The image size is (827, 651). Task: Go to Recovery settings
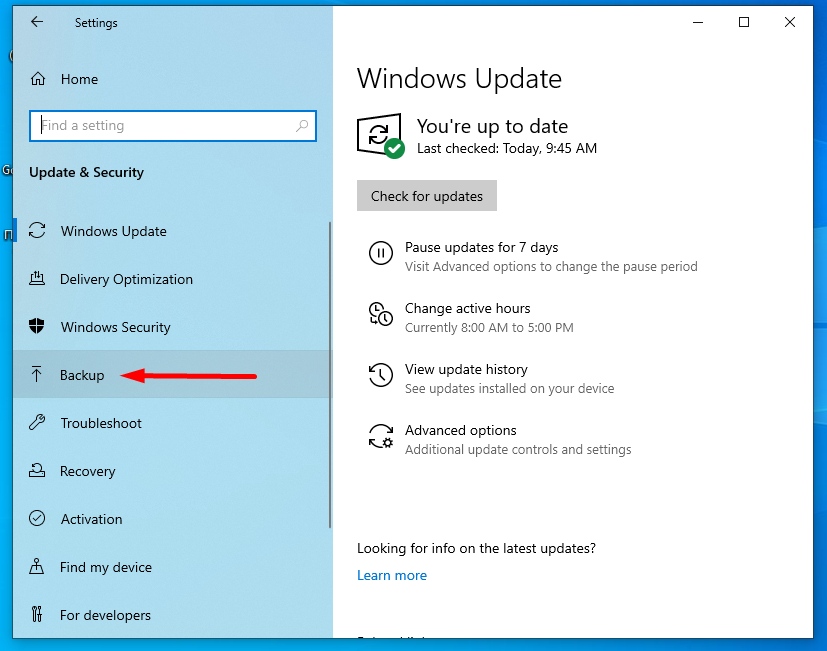[x=88, y=471]
